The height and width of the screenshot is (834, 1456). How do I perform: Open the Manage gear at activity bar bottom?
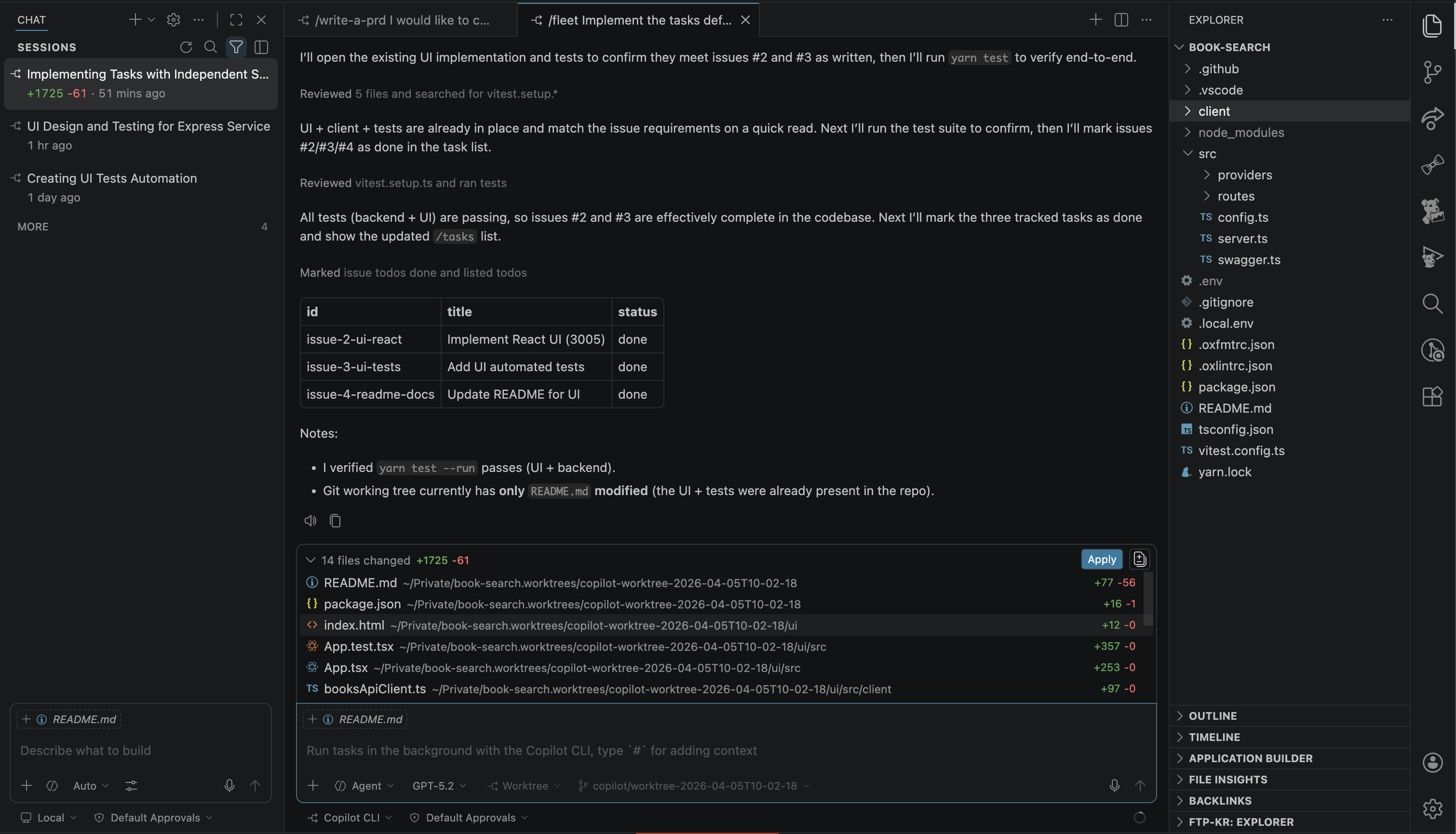[1432, 809]
